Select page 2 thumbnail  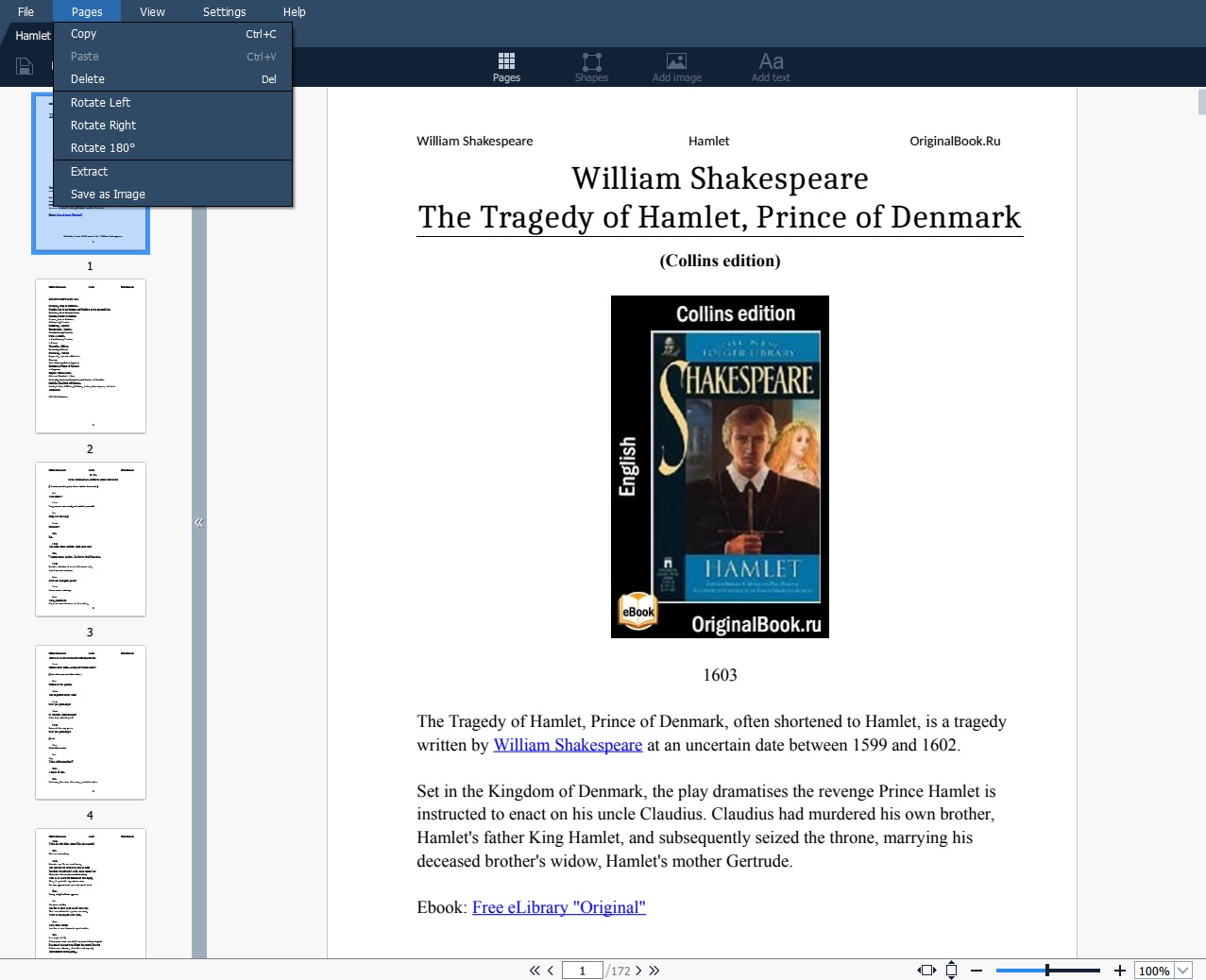tap(91, 356)
